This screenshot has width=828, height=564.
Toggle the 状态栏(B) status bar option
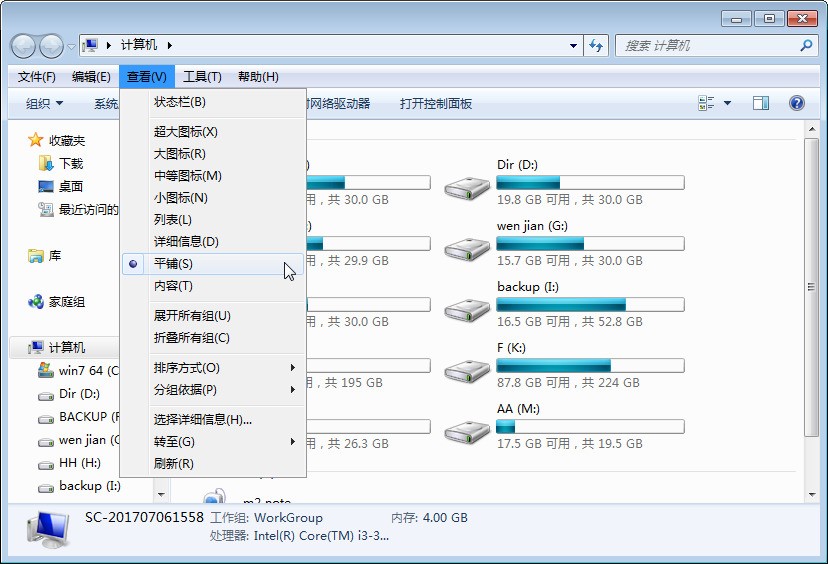pyautogui.click(x=213, y=102)
